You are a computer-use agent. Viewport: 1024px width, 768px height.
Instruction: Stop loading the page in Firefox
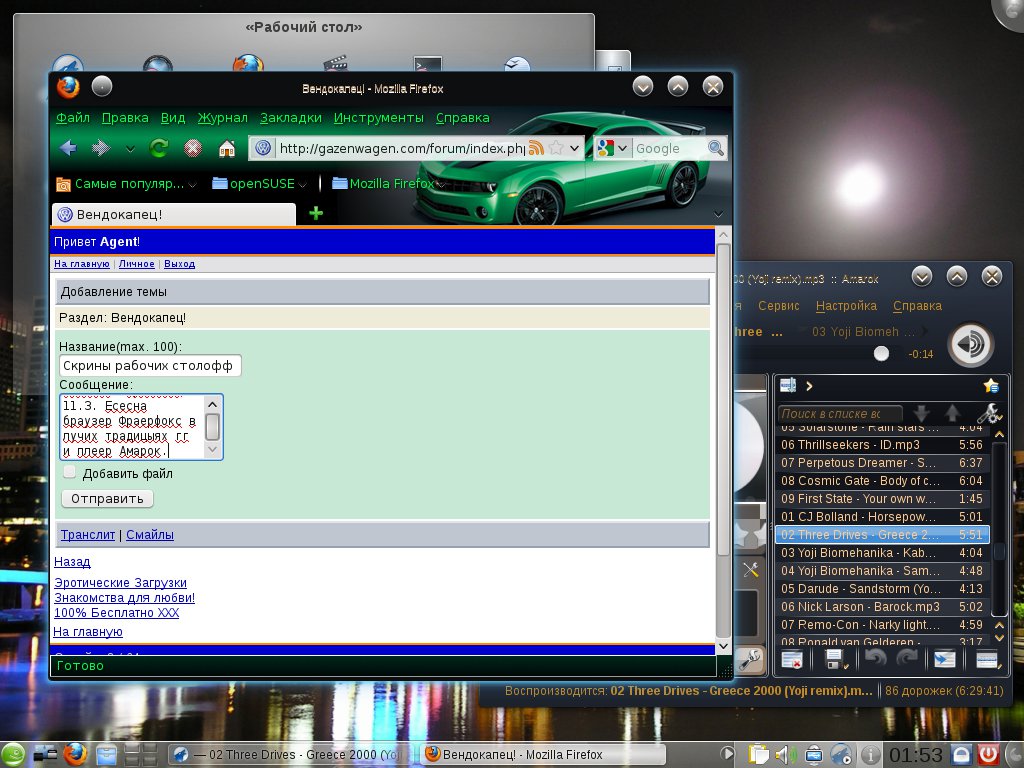[x=193, y=148]
